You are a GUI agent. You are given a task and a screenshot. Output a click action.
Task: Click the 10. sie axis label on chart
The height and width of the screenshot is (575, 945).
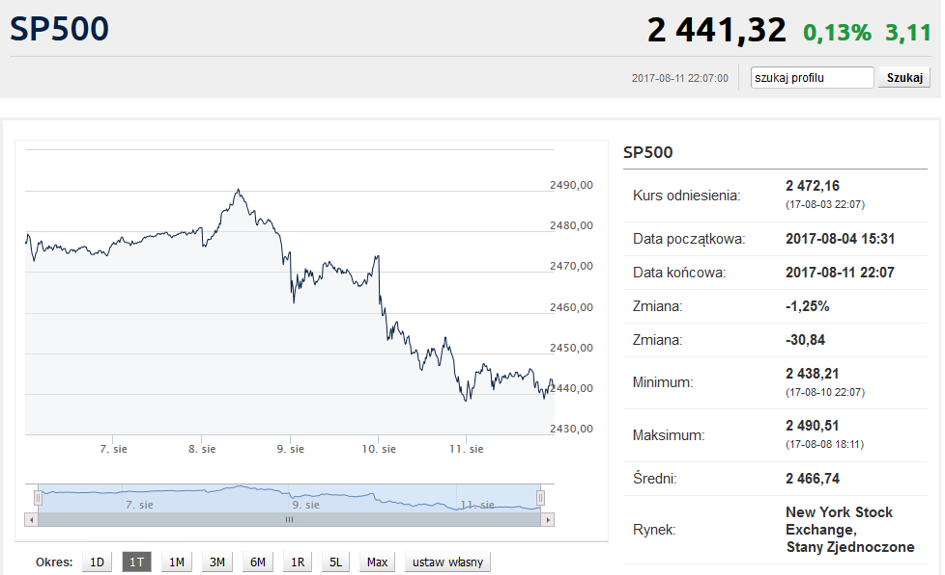tap(378, 449)
